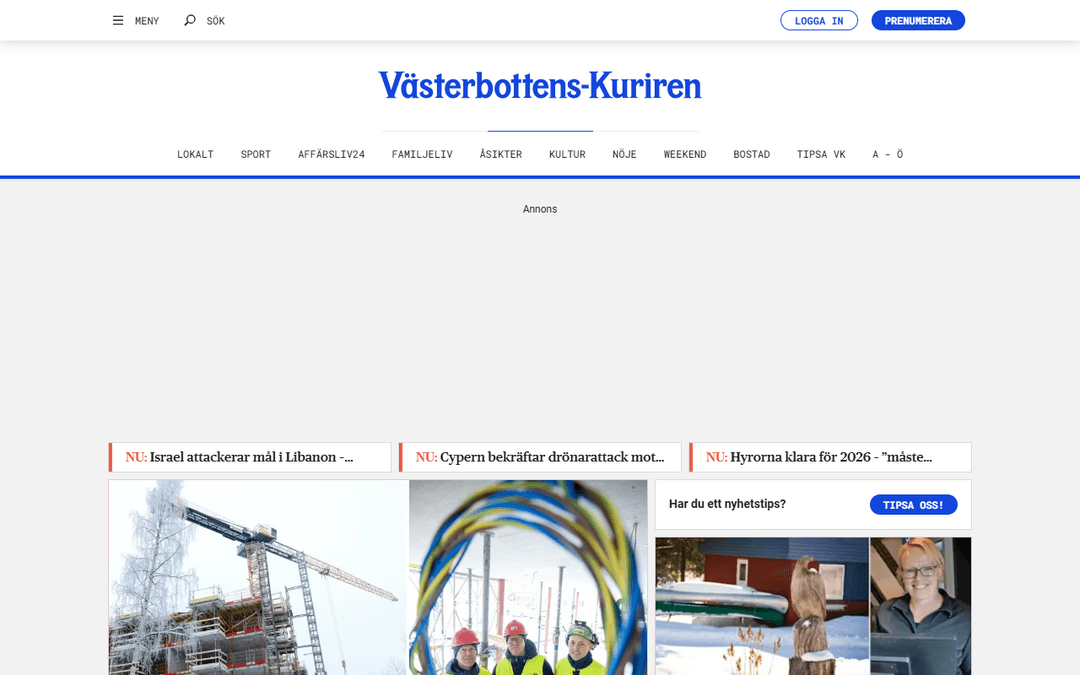Click TIPSA VK in the navigation
Image resolution: width=1080 pixels, height=675 pixels.
(x=821, y=154)
